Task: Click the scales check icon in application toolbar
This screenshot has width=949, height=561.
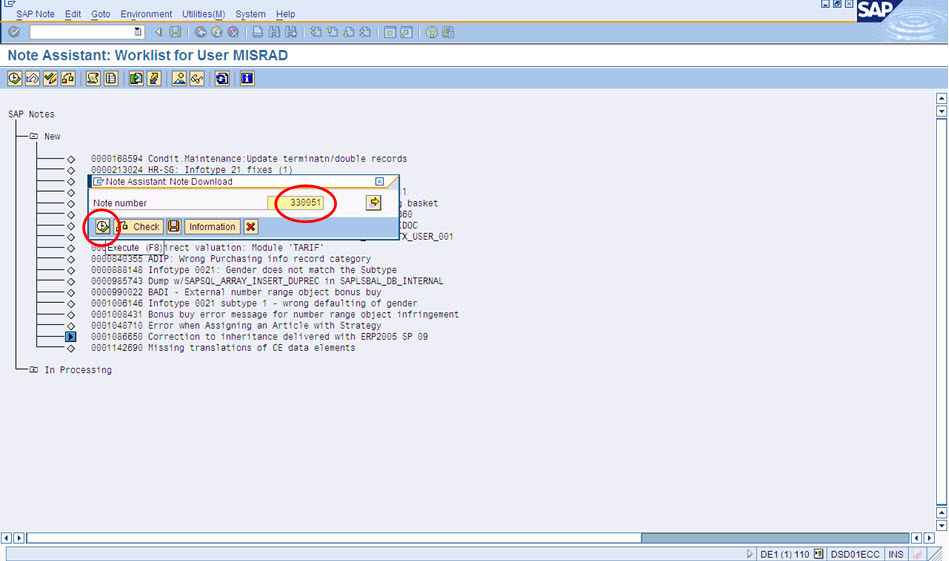Action: (68, 78)
